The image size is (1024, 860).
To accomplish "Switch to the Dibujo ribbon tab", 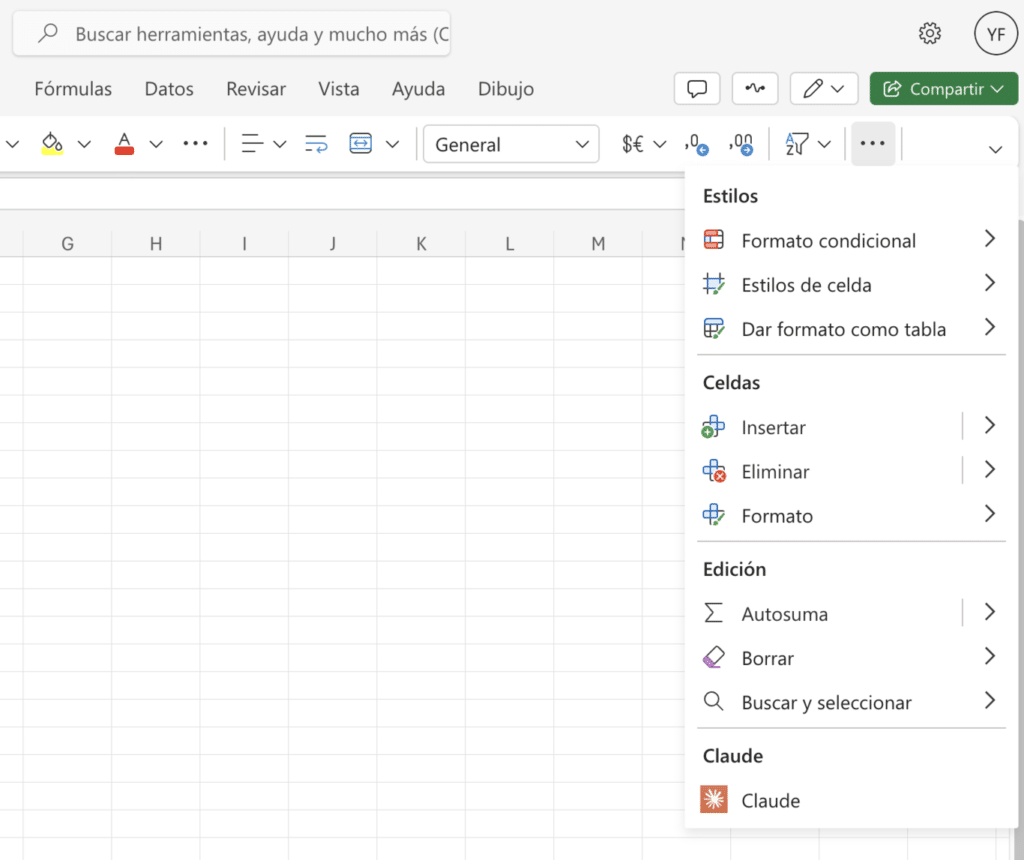I will coord(505,89).
